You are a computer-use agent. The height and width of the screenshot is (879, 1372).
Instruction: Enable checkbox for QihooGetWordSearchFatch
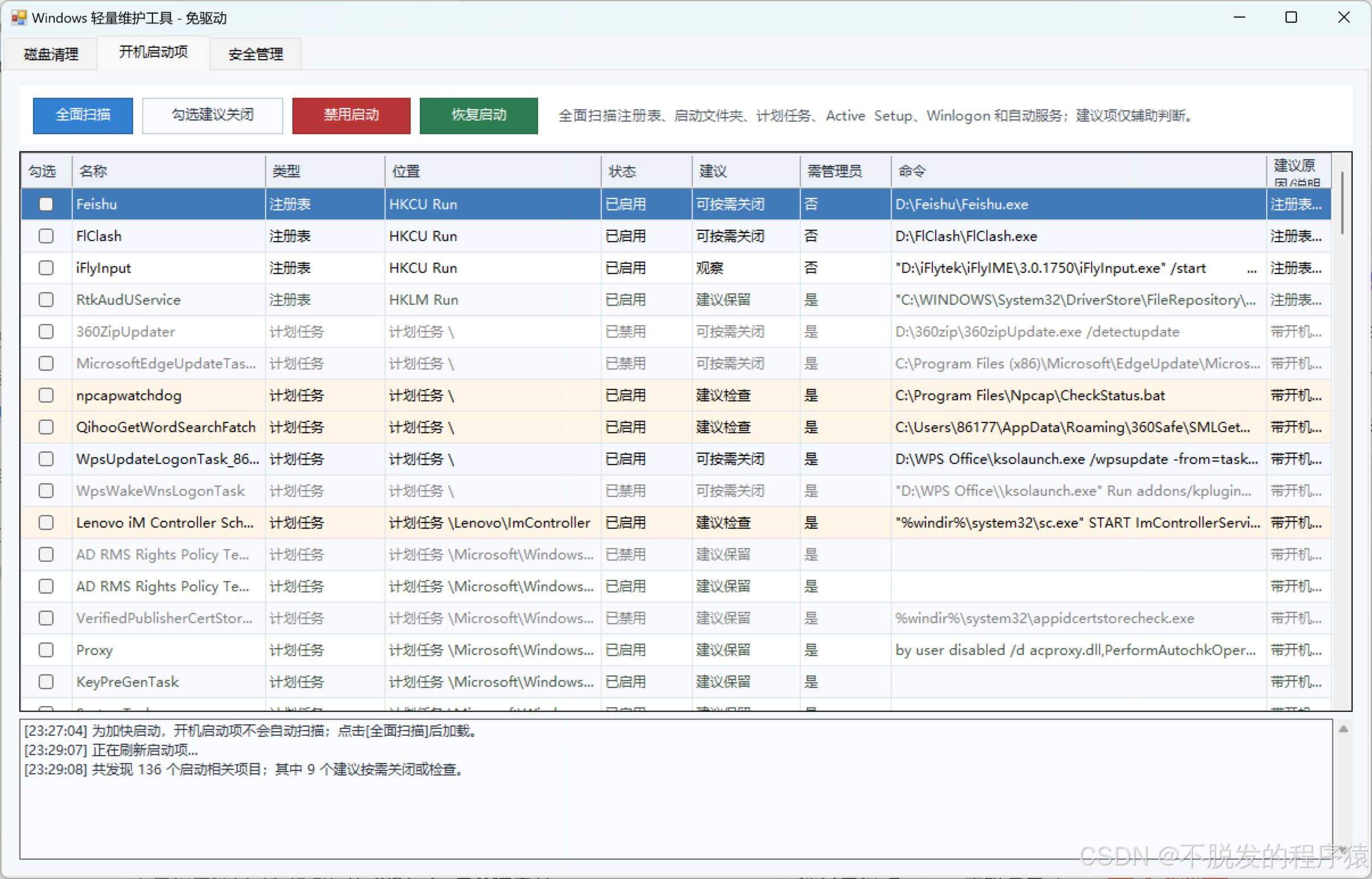[46, 428]
